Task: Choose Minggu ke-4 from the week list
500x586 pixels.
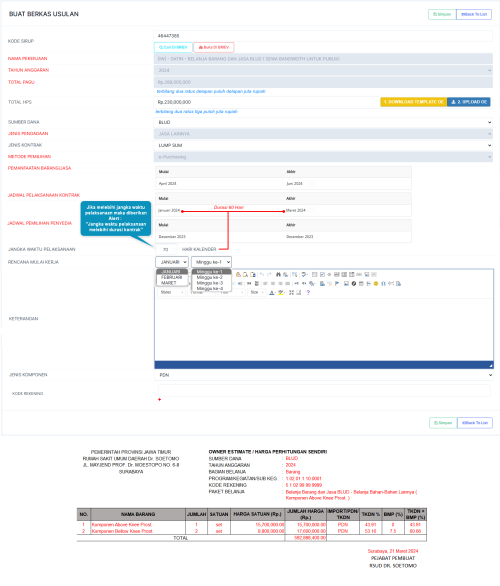Action: click(211, 289)
